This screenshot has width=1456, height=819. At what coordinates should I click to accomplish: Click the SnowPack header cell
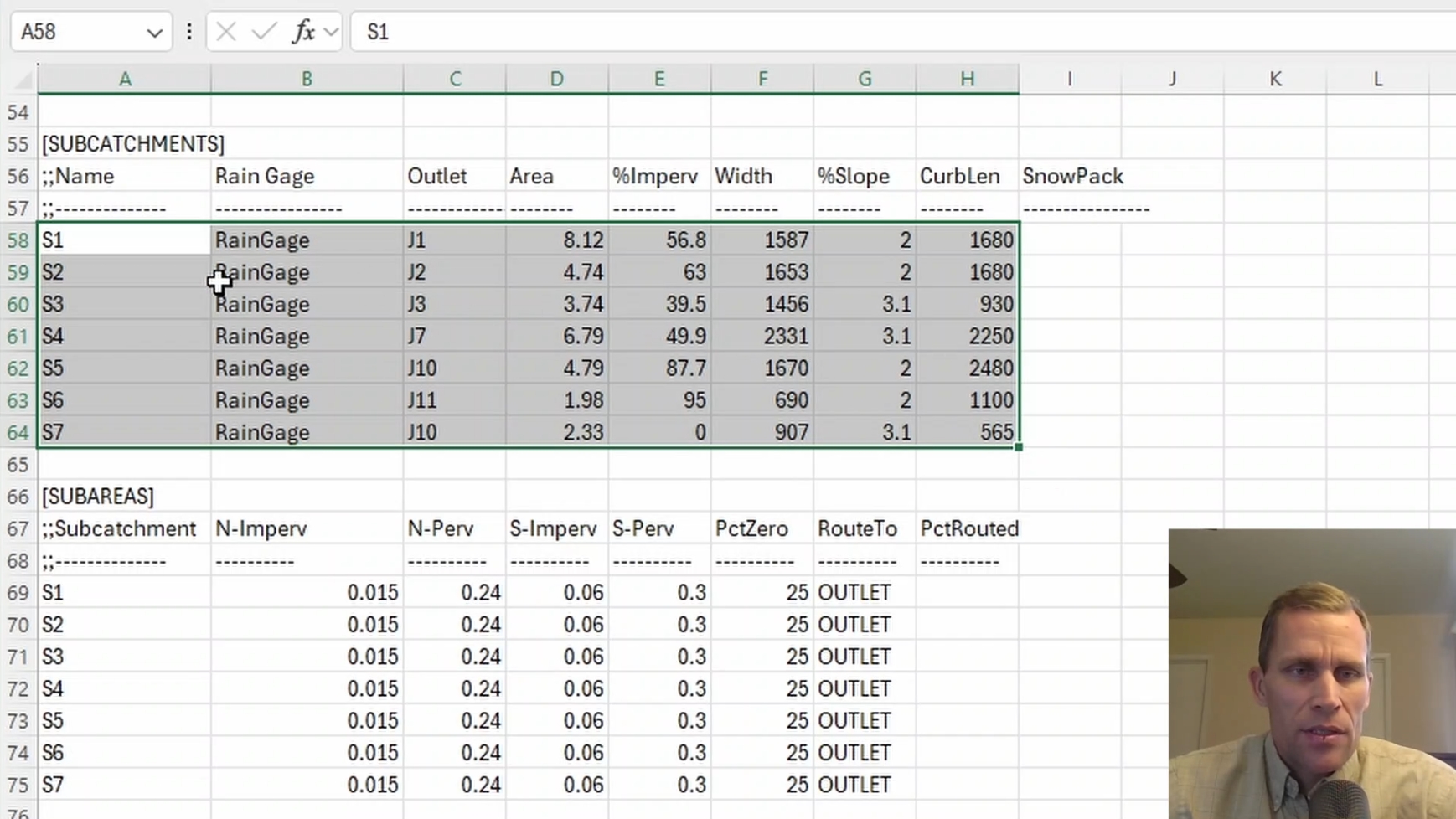click(x=1070, y=176)
